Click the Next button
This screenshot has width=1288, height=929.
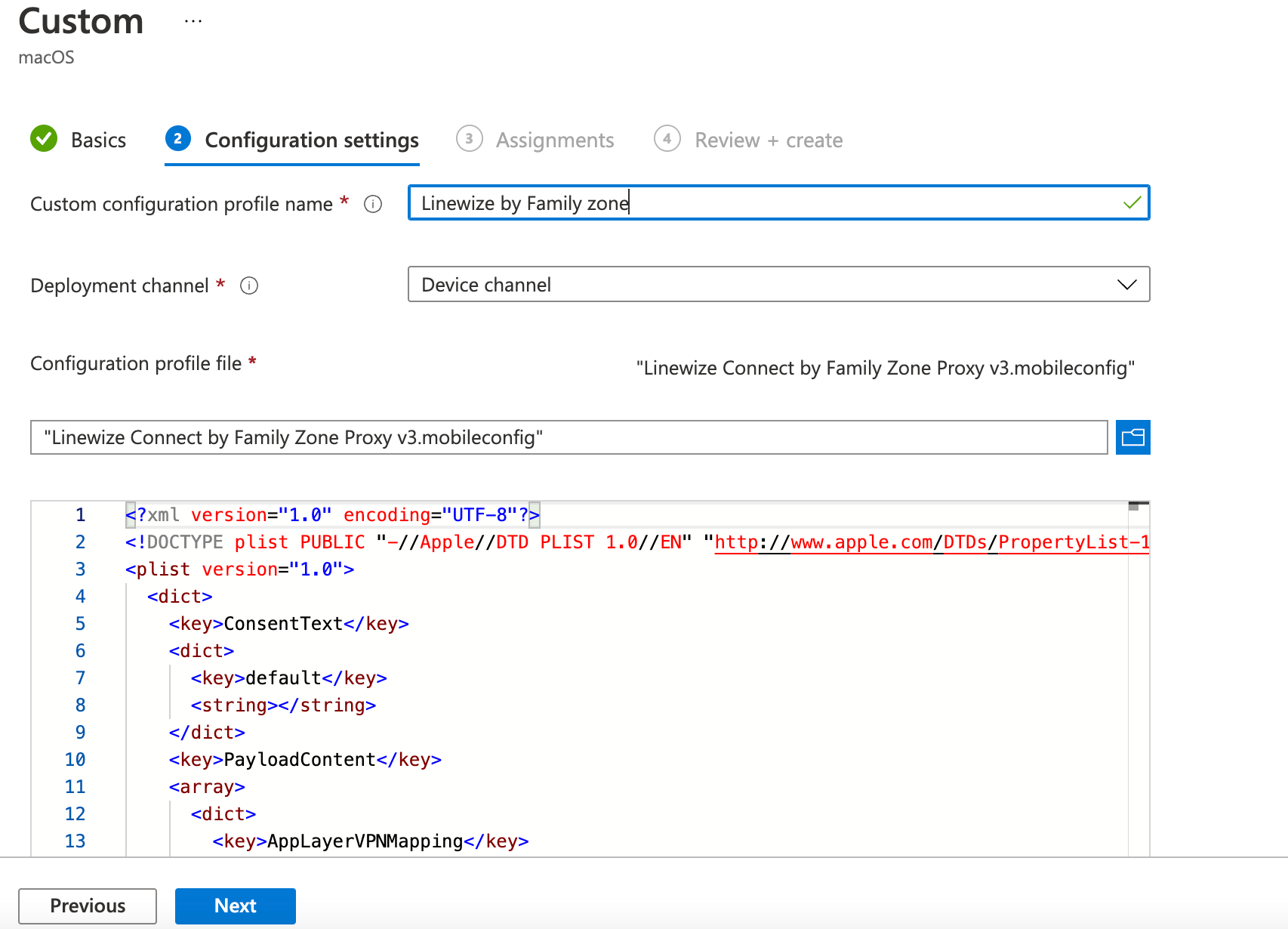tap(236, 906)
